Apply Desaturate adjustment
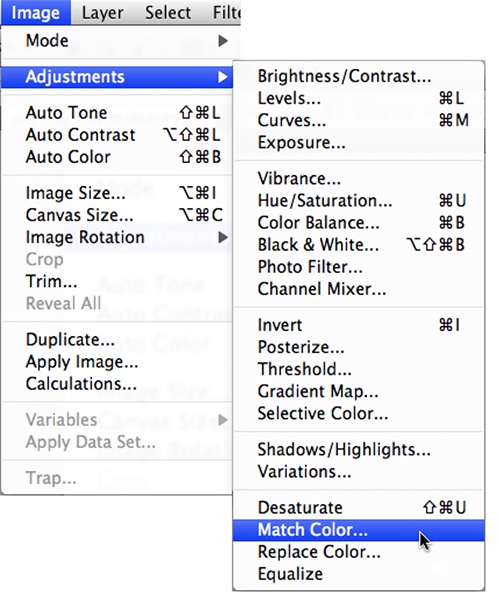The image size is (500, 606). [359, 508]
